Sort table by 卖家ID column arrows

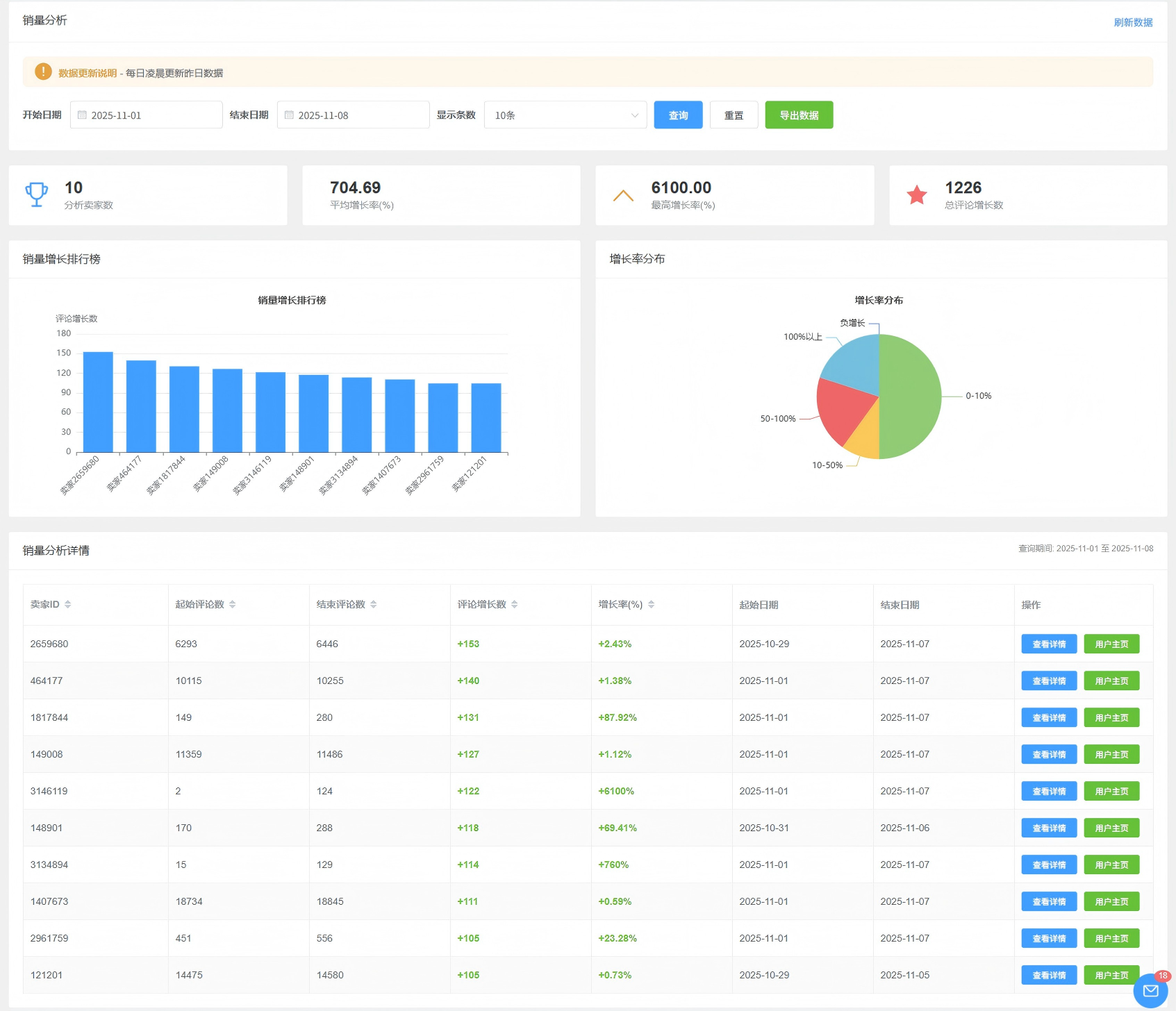tap(68, 604)
